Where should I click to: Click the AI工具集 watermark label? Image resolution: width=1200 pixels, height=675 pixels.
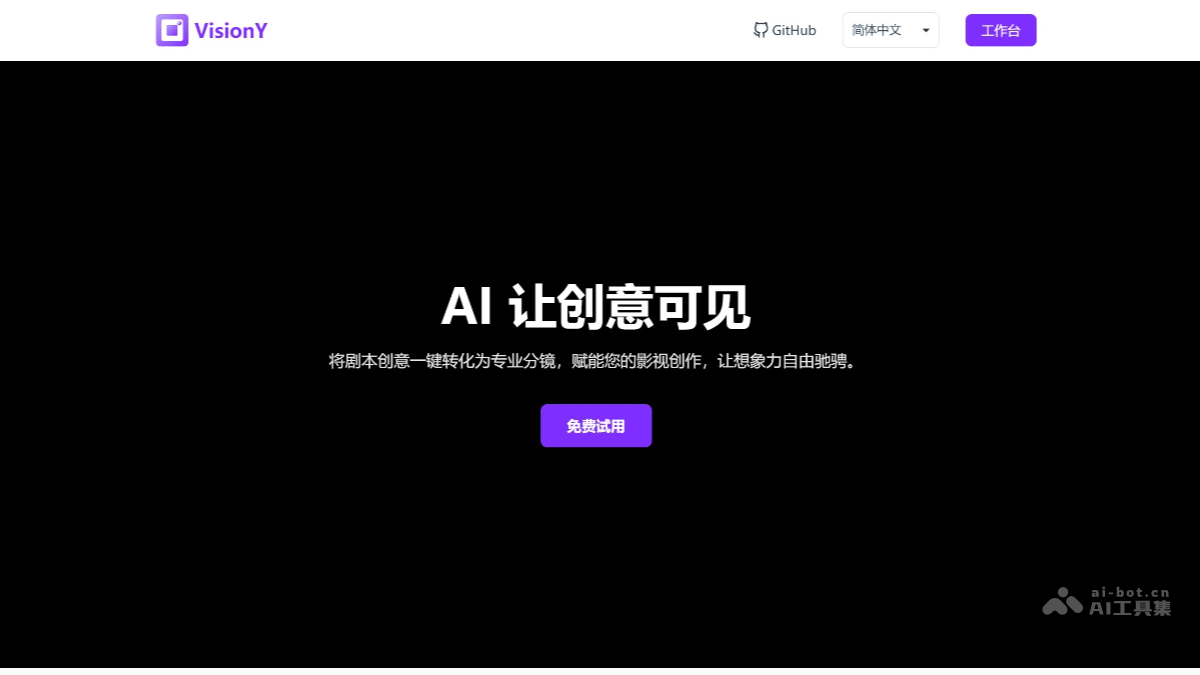[1129, 608]
